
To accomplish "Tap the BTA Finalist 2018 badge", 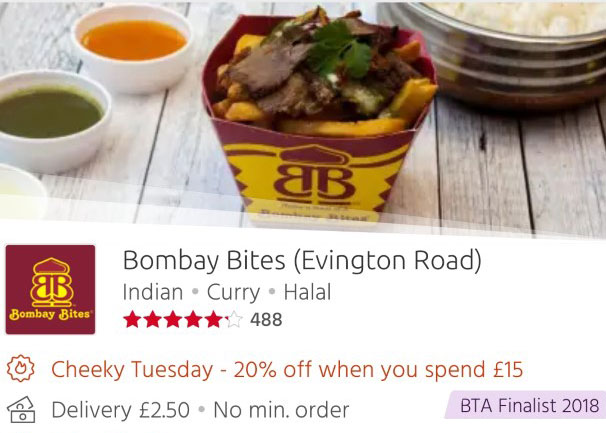I will (x=526, y=405).
